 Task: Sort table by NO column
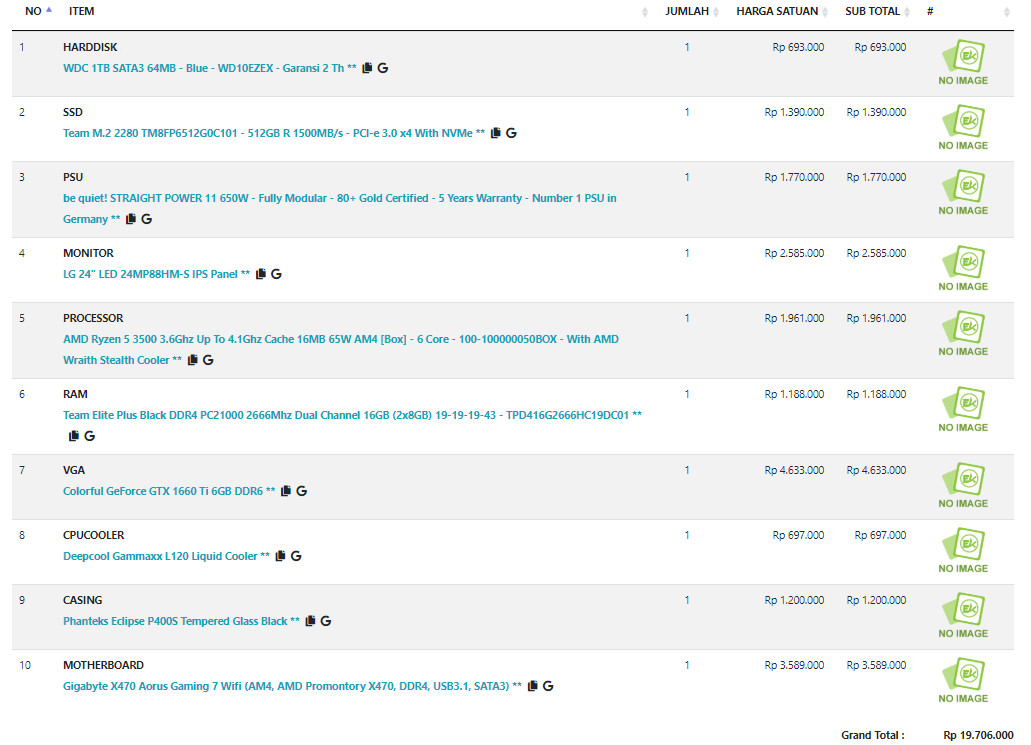click(x=38, y=11)
